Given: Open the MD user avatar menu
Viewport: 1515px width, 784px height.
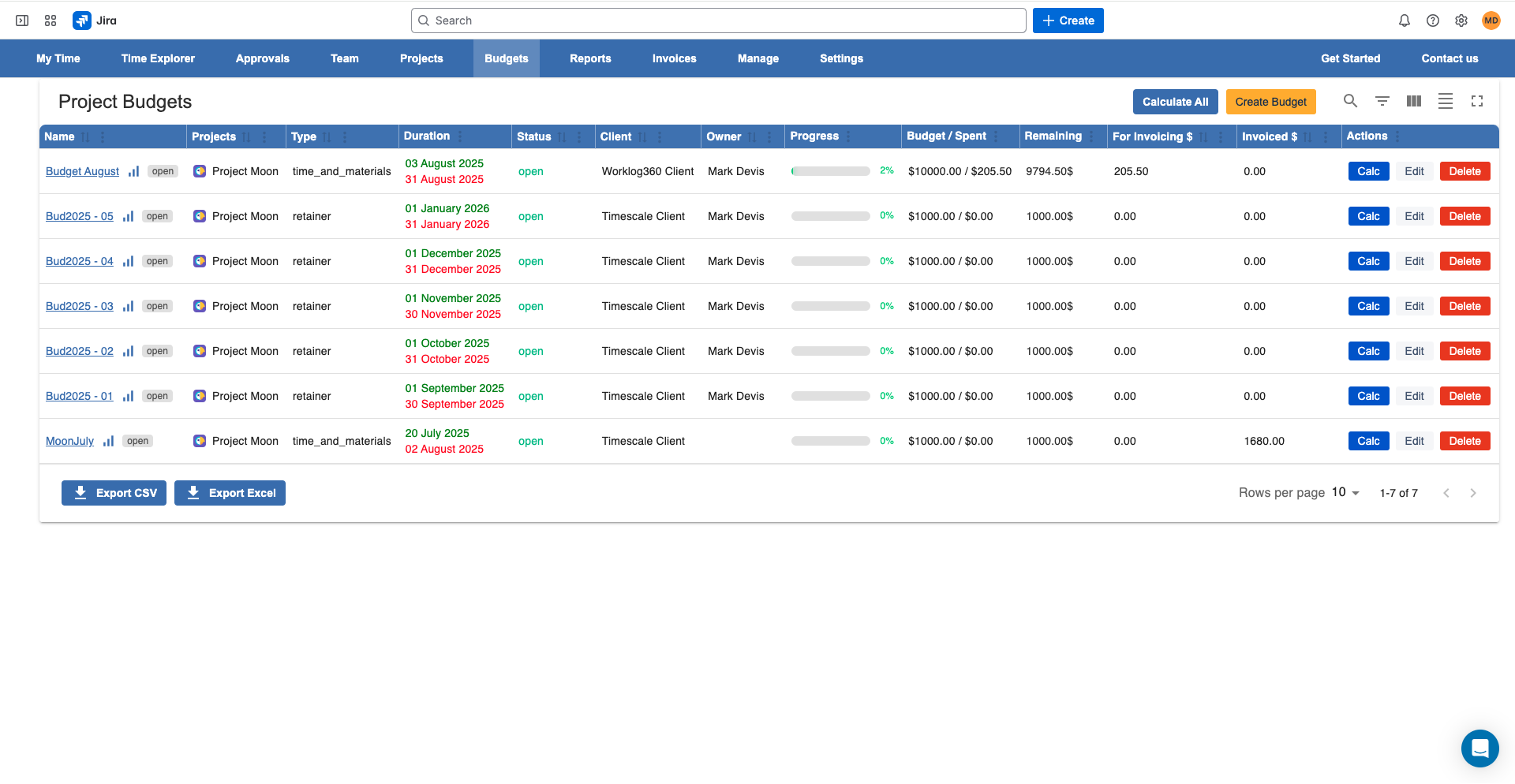Looking at the screenshot, I should (1491, 21).
